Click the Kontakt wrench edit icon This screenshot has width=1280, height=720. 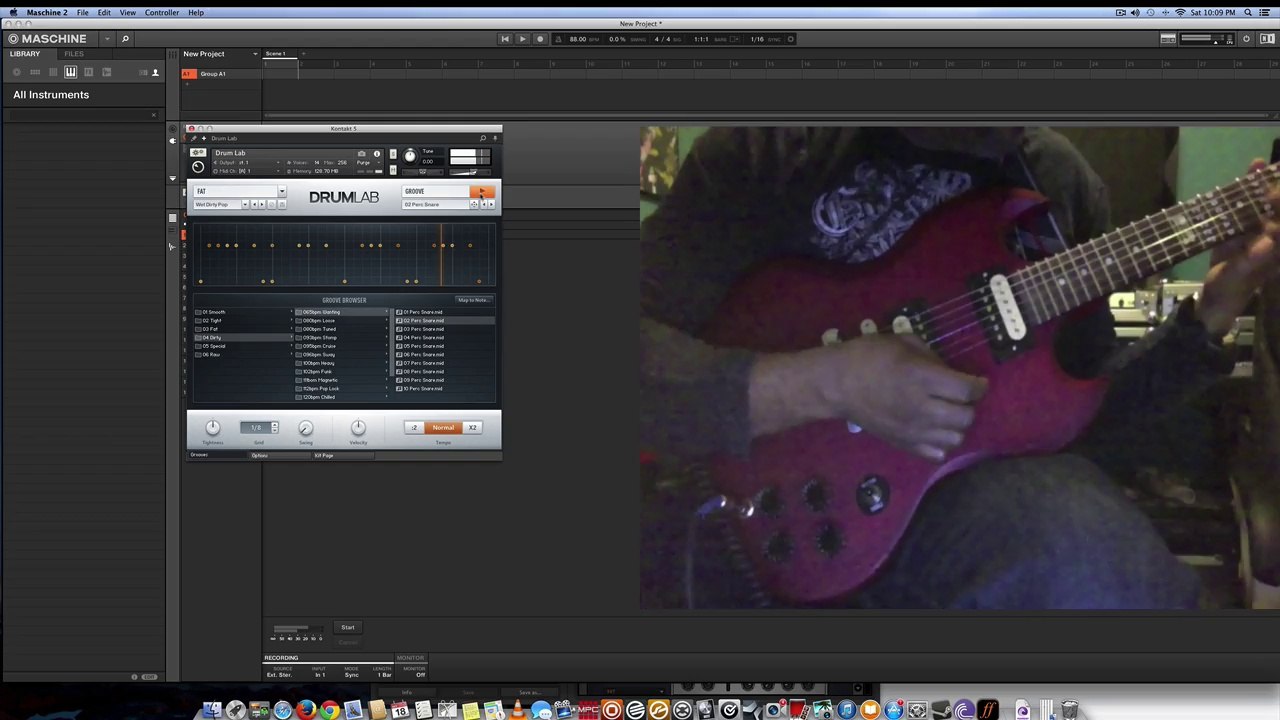pos(193,138)
